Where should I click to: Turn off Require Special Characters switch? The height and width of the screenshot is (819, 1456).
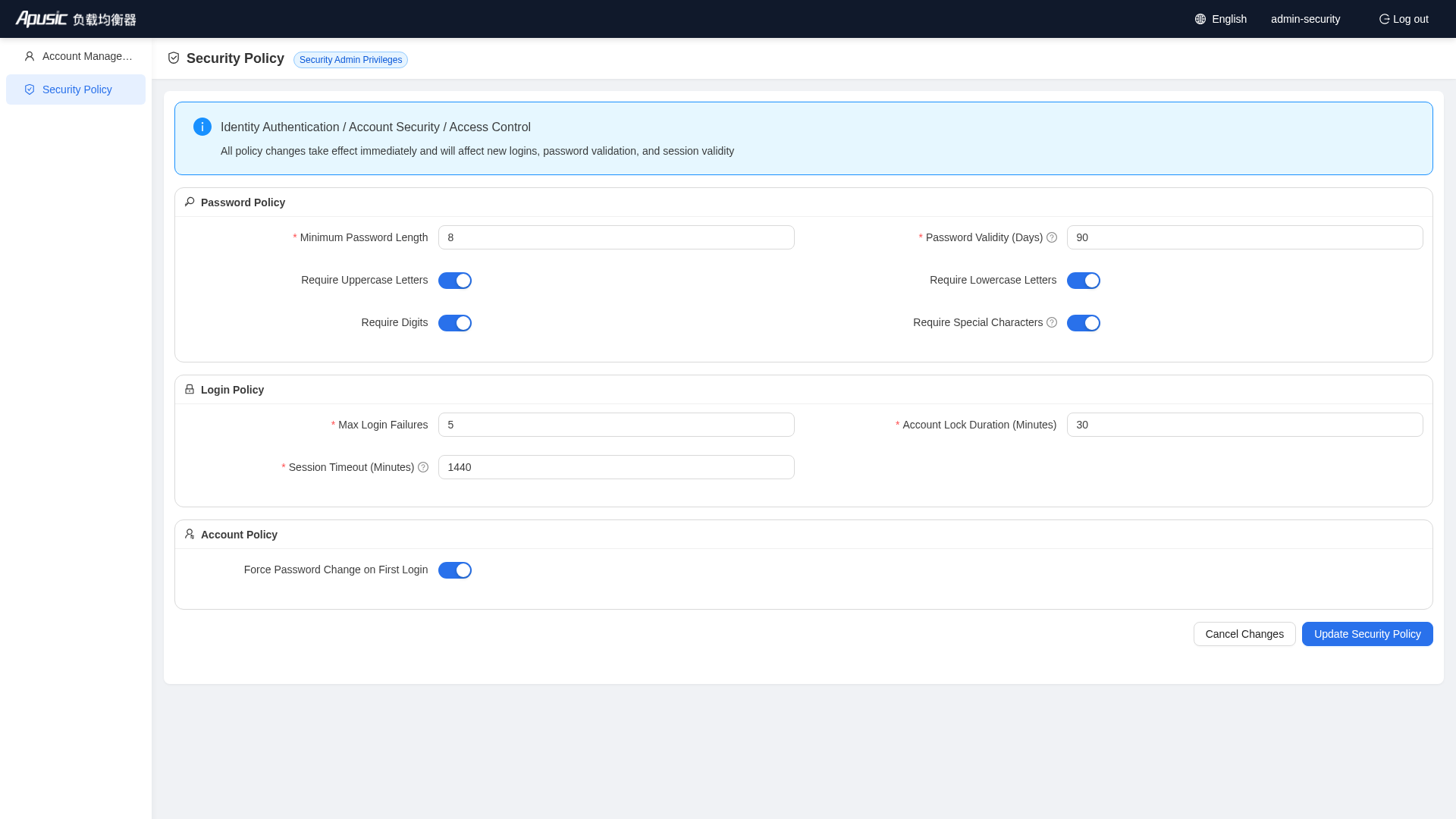pos(1084,323)
